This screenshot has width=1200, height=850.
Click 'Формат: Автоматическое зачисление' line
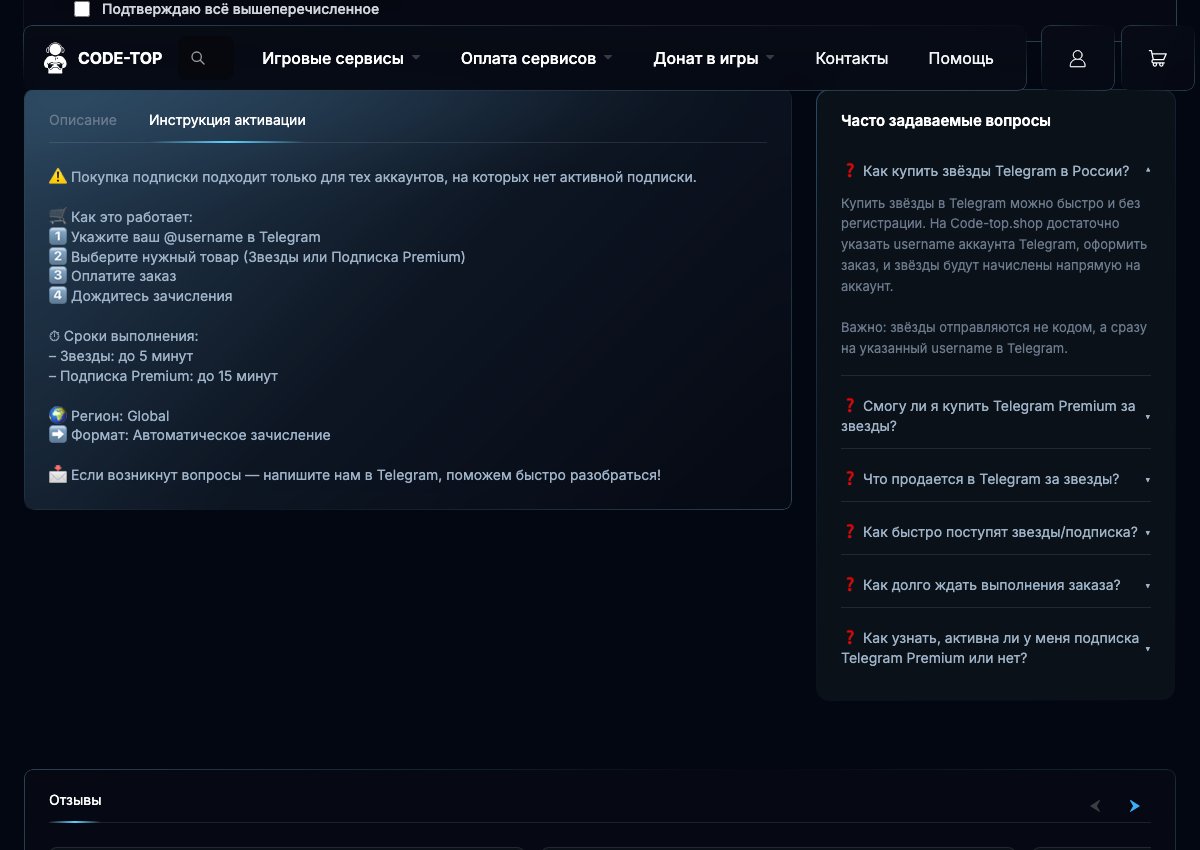(x=190, y=435)
